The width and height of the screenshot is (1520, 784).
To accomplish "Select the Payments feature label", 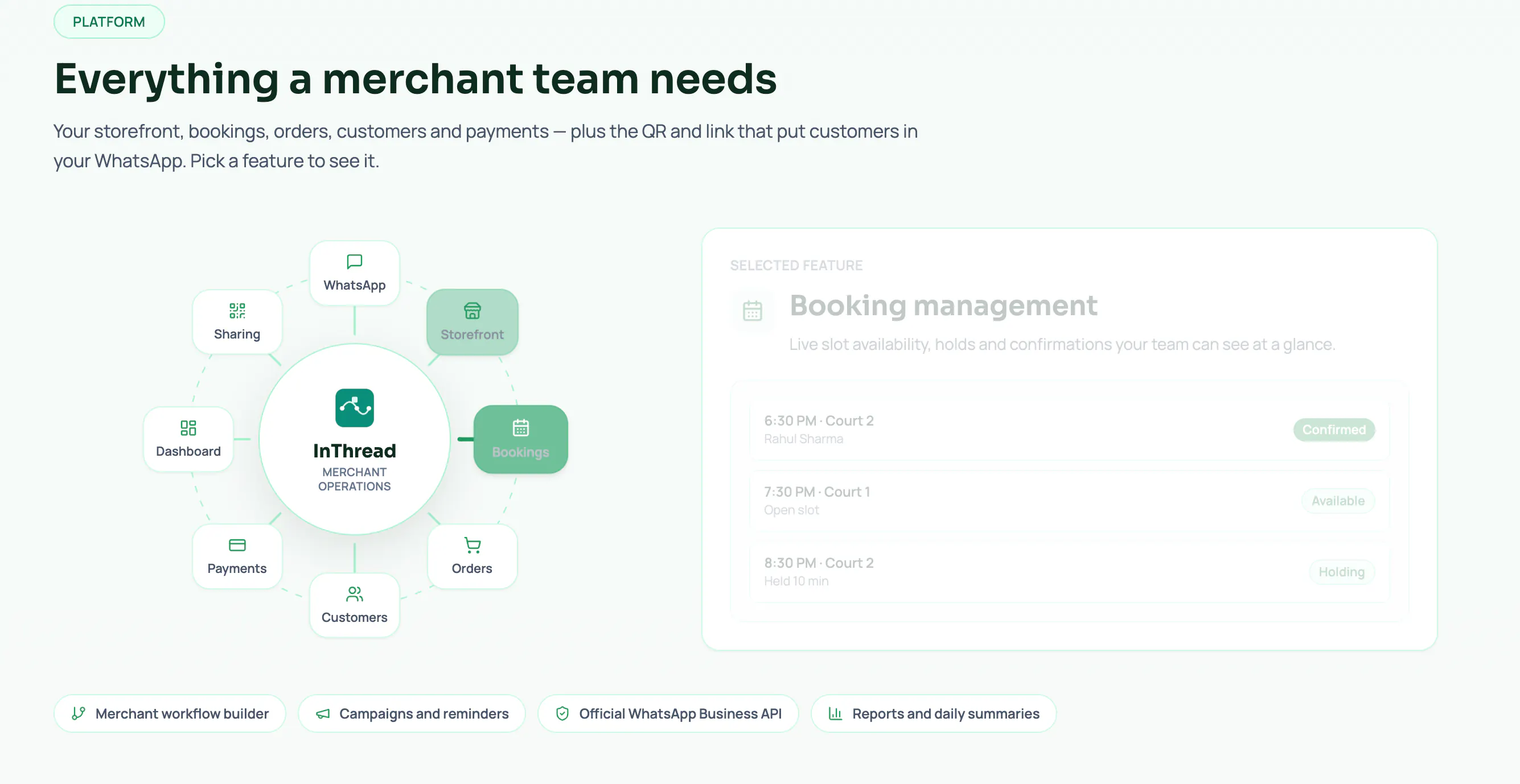I will point(237,568).
